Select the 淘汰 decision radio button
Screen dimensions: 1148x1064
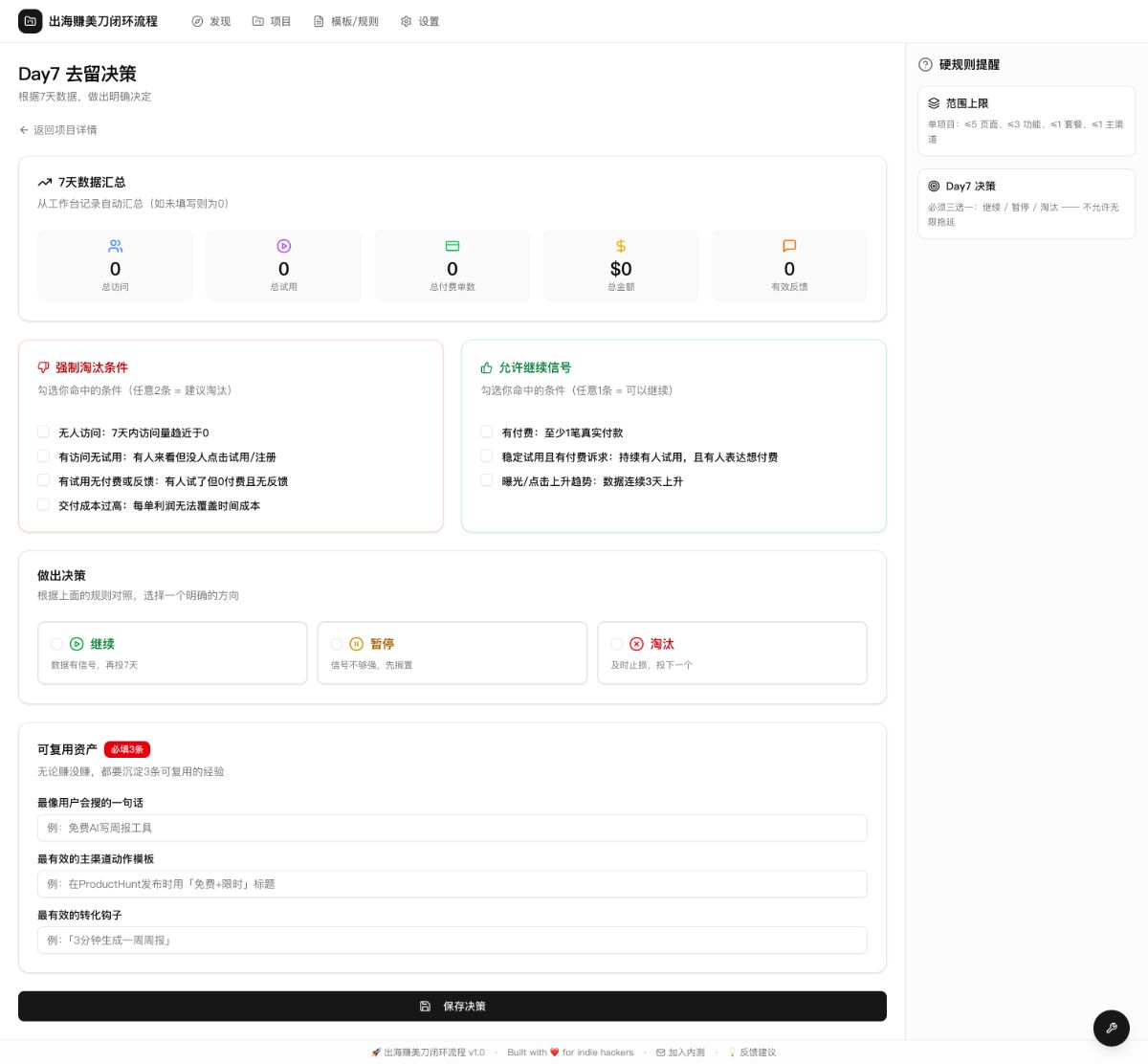[x=616, y=644]
